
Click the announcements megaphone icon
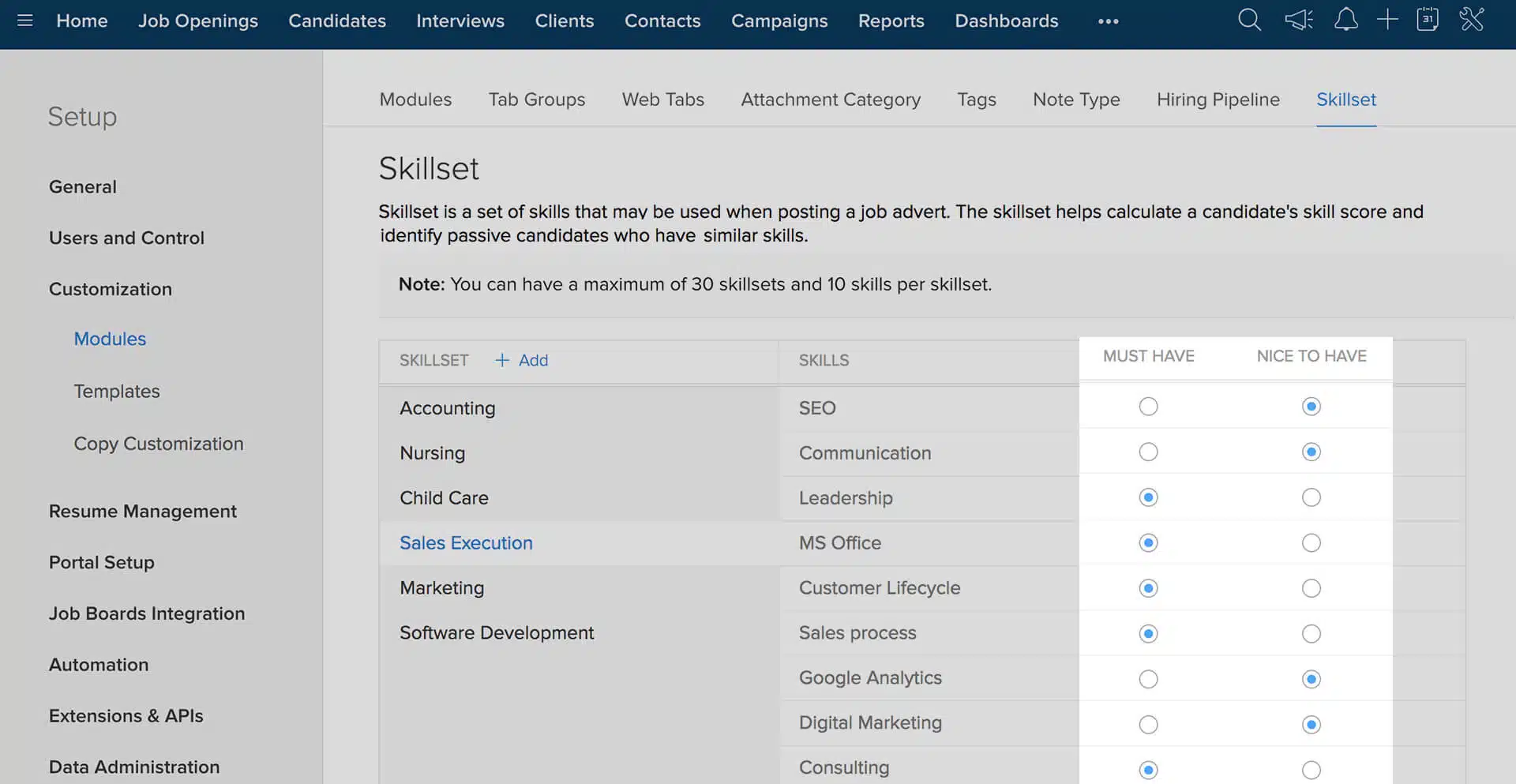1297,20
